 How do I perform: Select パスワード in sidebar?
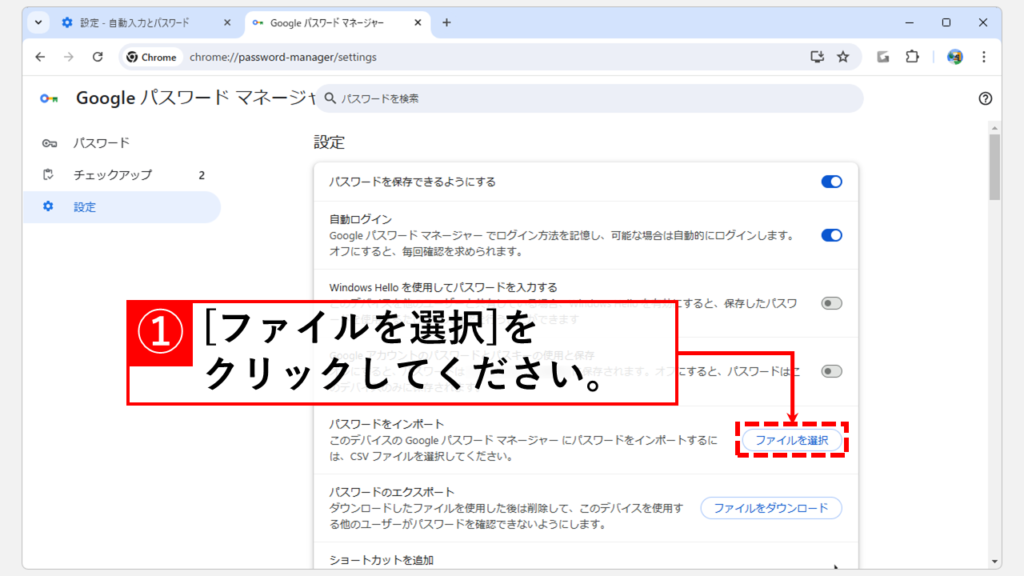click(x=101, y=143)
